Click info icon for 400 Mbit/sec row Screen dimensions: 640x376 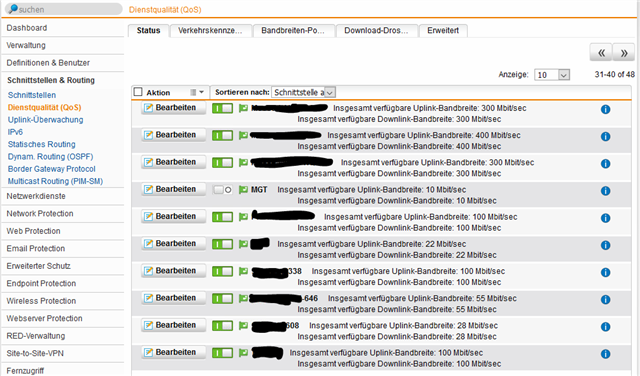coord(605,136)
